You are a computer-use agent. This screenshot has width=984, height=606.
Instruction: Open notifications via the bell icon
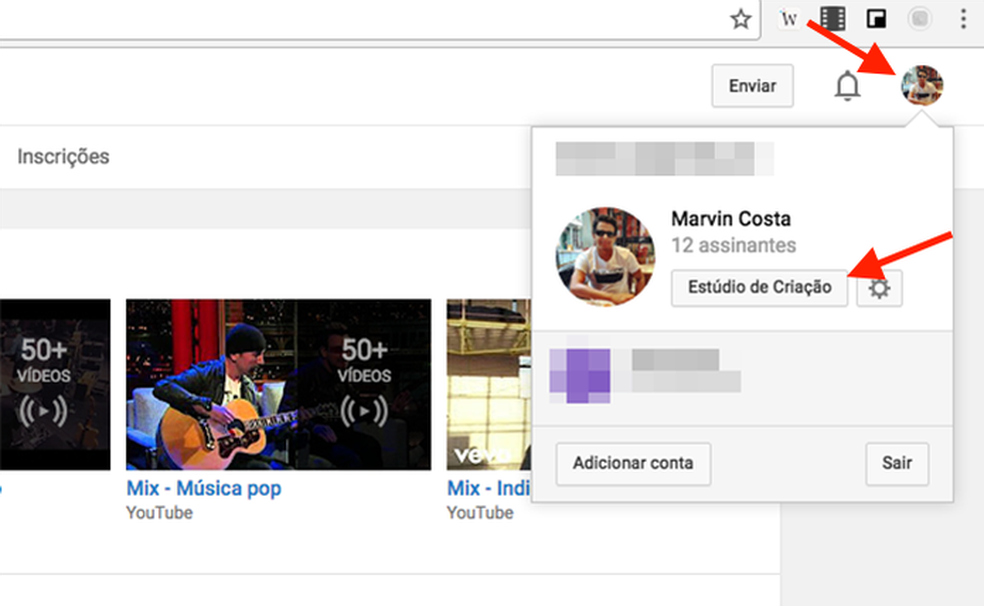point(846,86)
